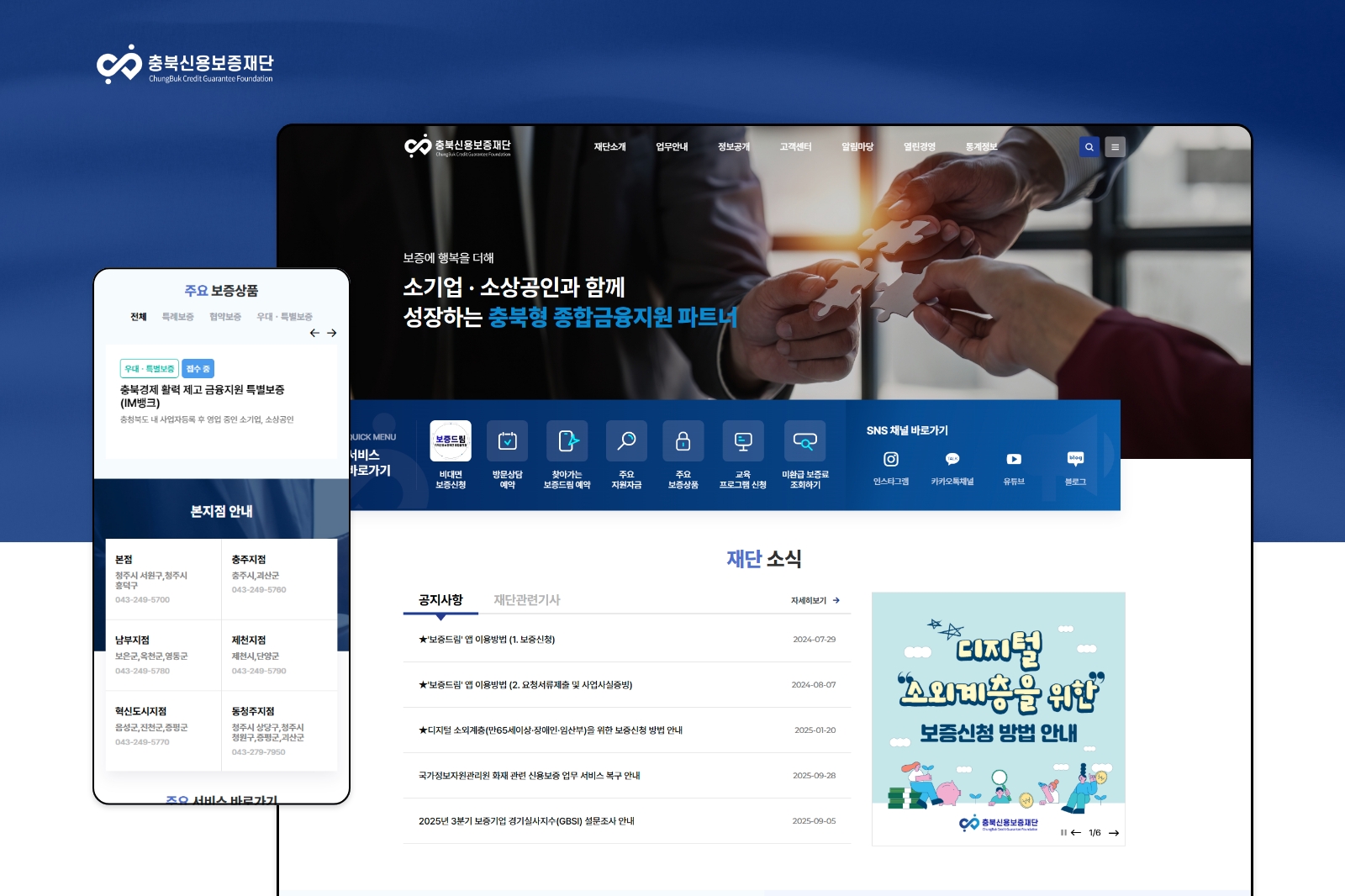
Task: Open the YouTube channel icon
Action: pyautogui.click(x=1014, y=459)
